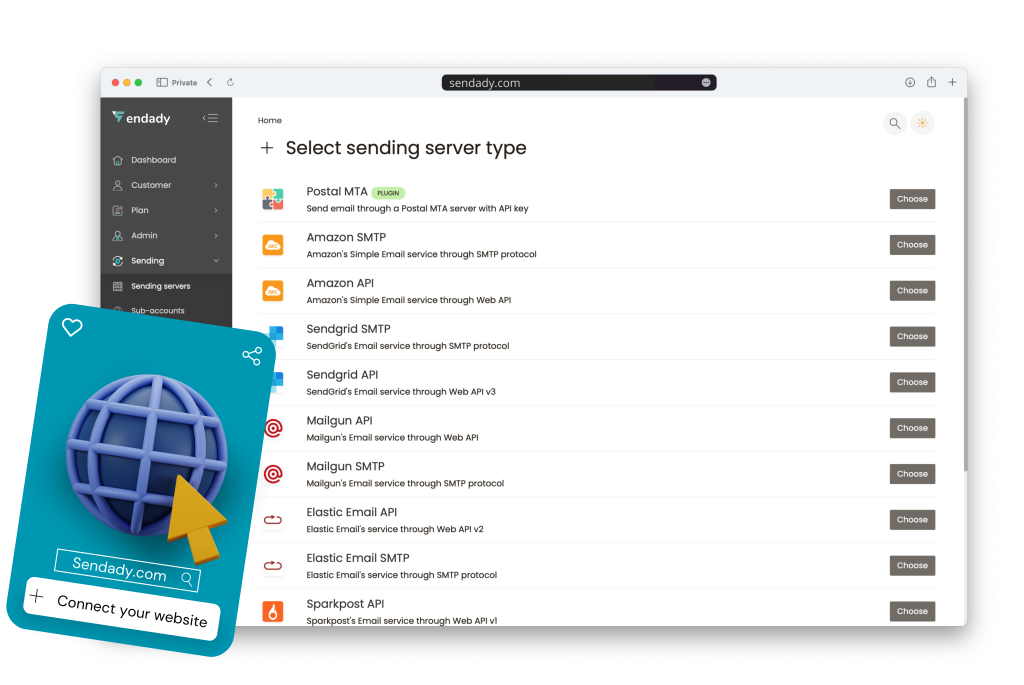The image size is (1024, 685).
Task: Open the Admin sidebar item
Action: pyautogui.click(x=167, y=236)
